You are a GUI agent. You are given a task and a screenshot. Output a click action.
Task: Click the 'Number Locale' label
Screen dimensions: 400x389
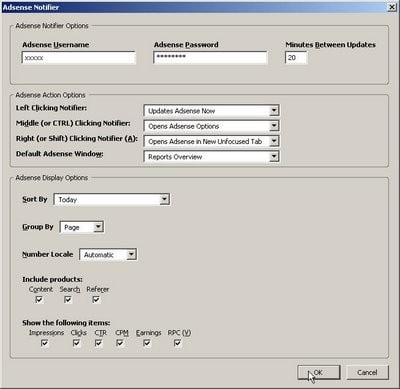point(48,254)
